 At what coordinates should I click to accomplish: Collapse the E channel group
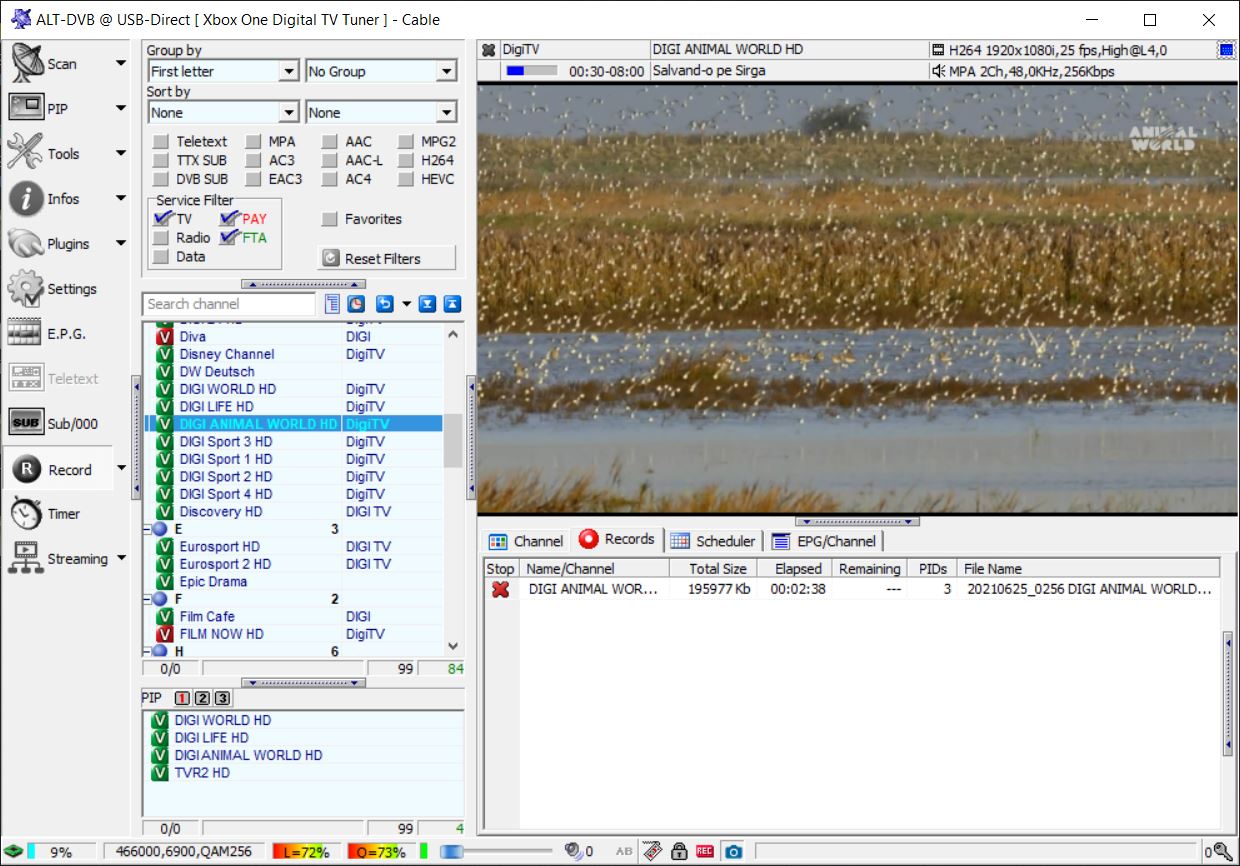point(147,528)
